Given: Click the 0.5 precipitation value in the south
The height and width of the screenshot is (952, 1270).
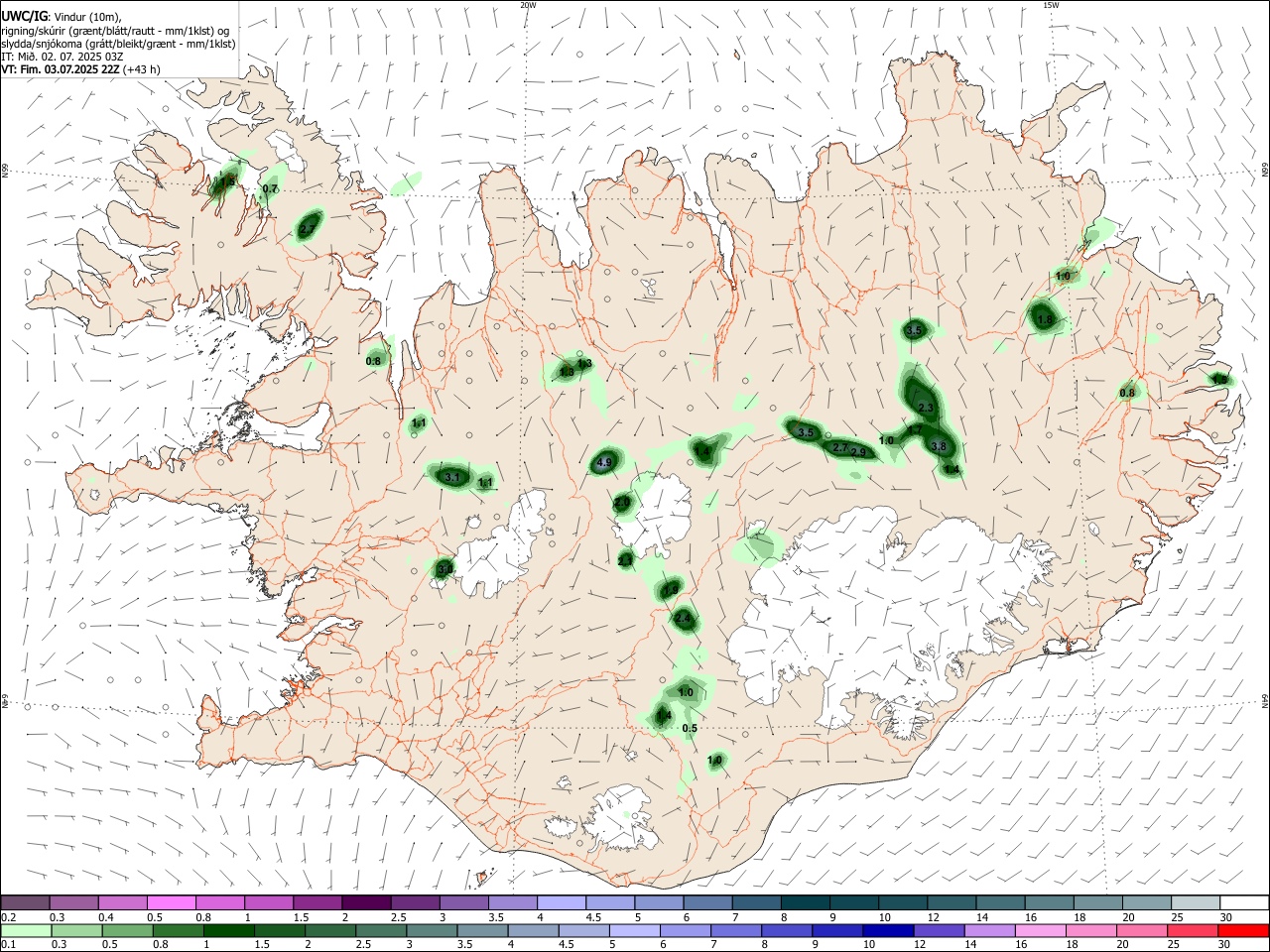Looking at the screenshot, I should tap(691, 729).
